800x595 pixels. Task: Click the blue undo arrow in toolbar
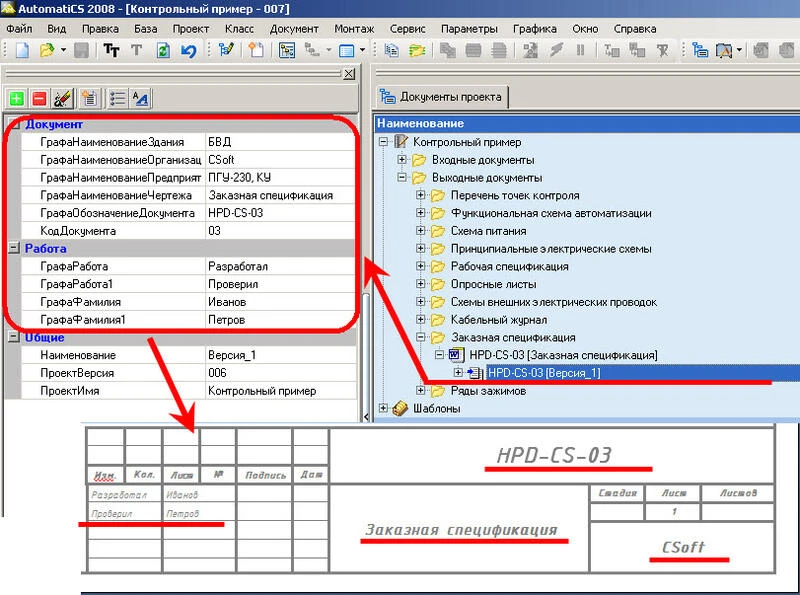point(188,50)
